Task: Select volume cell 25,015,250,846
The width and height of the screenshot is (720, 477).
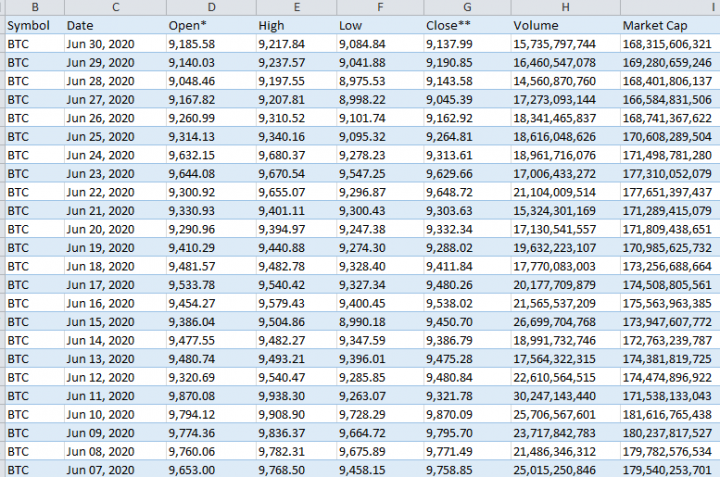Action: [566, 469]
